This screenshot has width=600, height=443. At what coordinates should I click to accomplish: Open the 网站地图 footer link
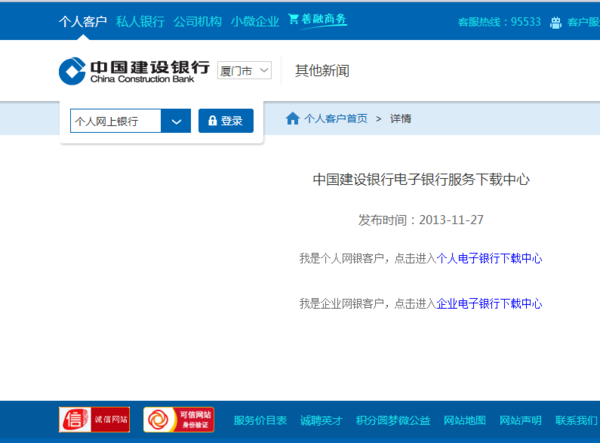point(465,420)
